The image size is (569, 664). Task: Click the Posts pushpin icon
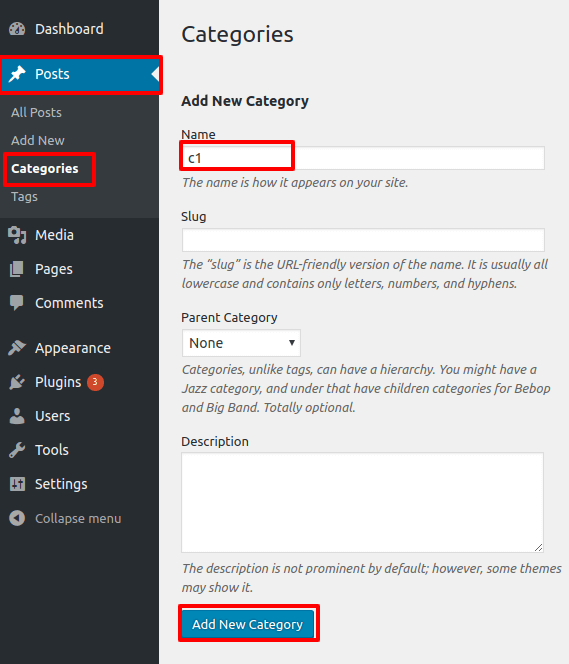(17, 74)
